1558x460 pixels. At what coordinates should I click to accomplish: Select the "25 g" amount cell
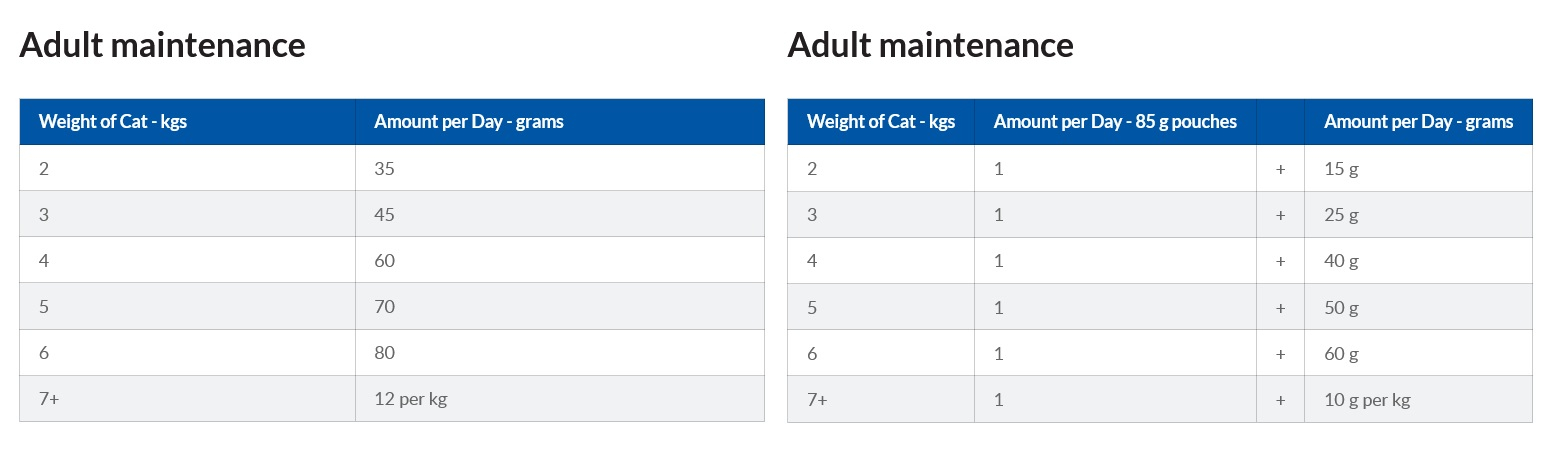pos(1341,215)
